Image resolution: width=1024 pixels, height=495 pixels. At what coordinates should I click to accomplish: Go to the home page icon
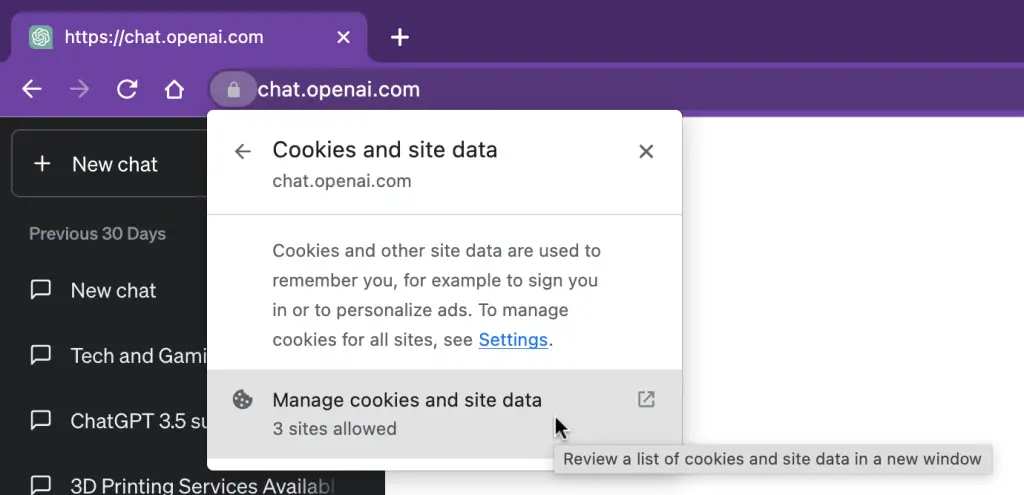tap(174, 89)
